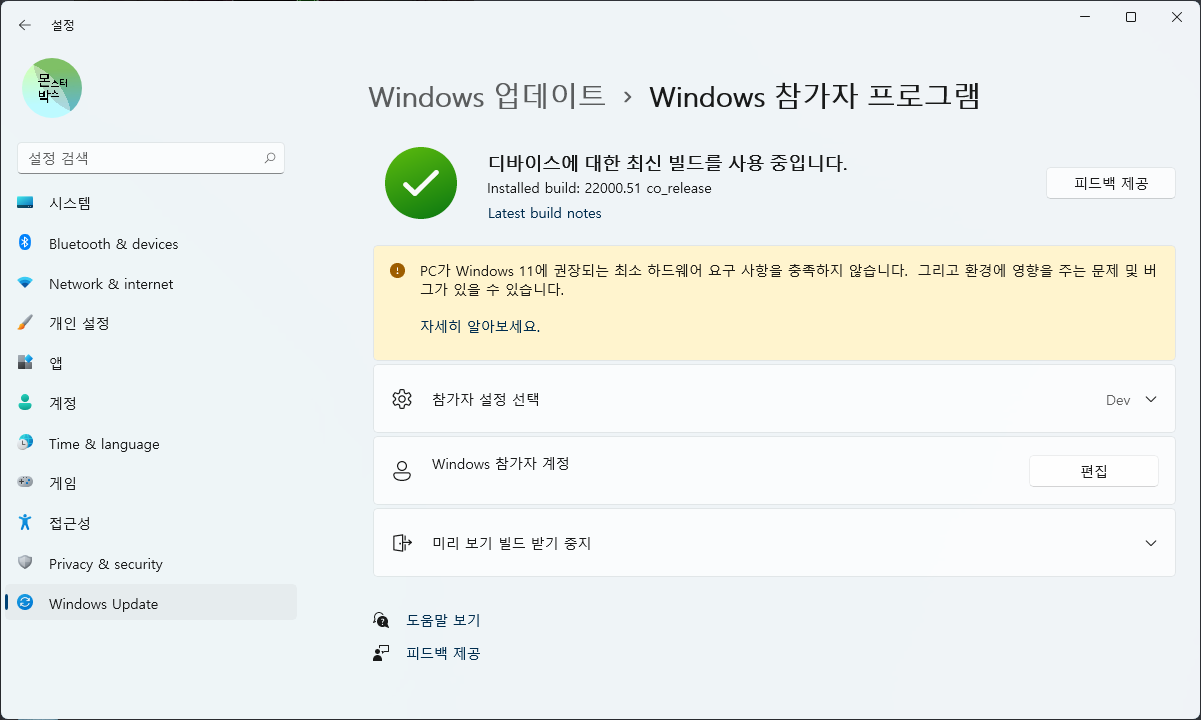Open the user profile avatar

click(x=52, y=88)
